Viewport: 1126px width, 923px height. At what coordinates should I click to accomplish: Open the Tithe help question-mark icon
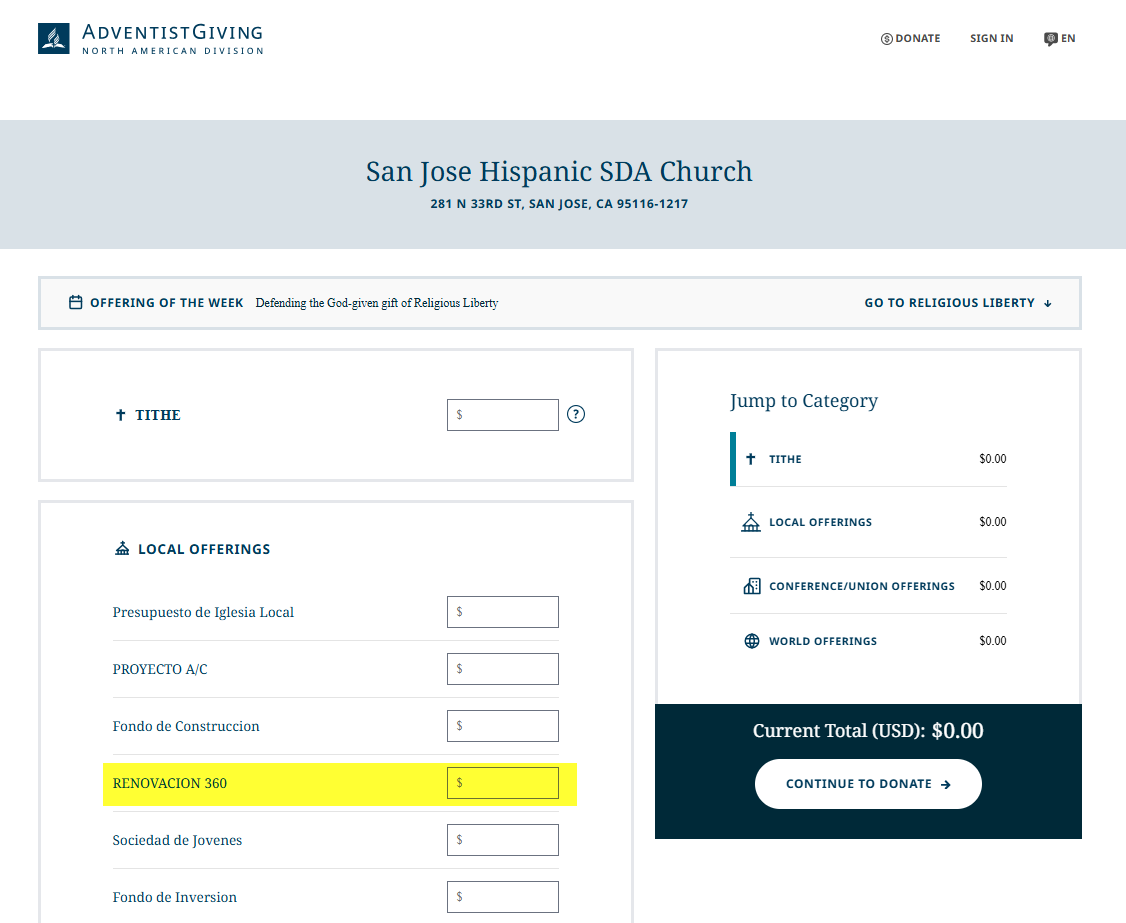tap(576, 414)
